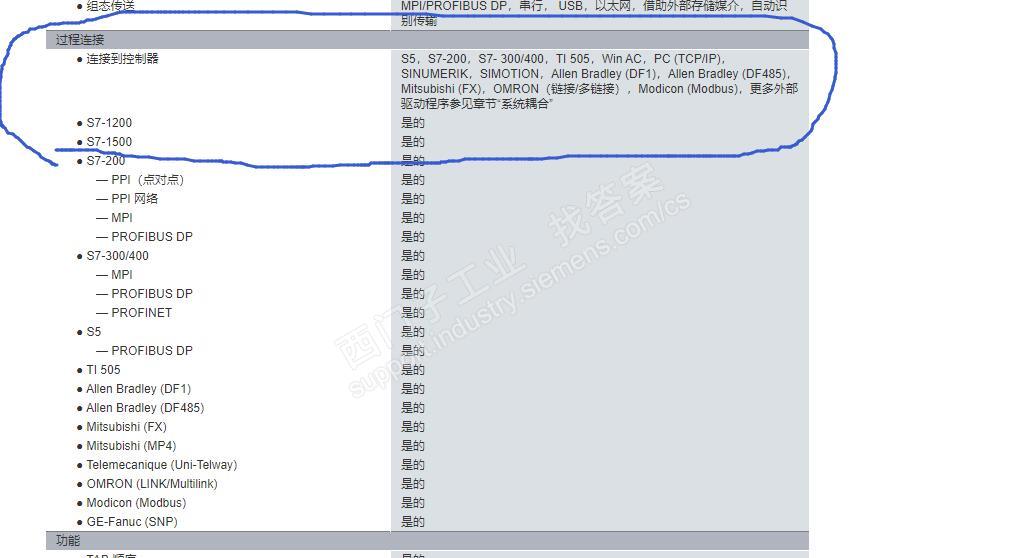Screen dimensions: 1018x558
Task: Click the 是的 value for Mitsubishi (MP4)
Action: point(412,446)
